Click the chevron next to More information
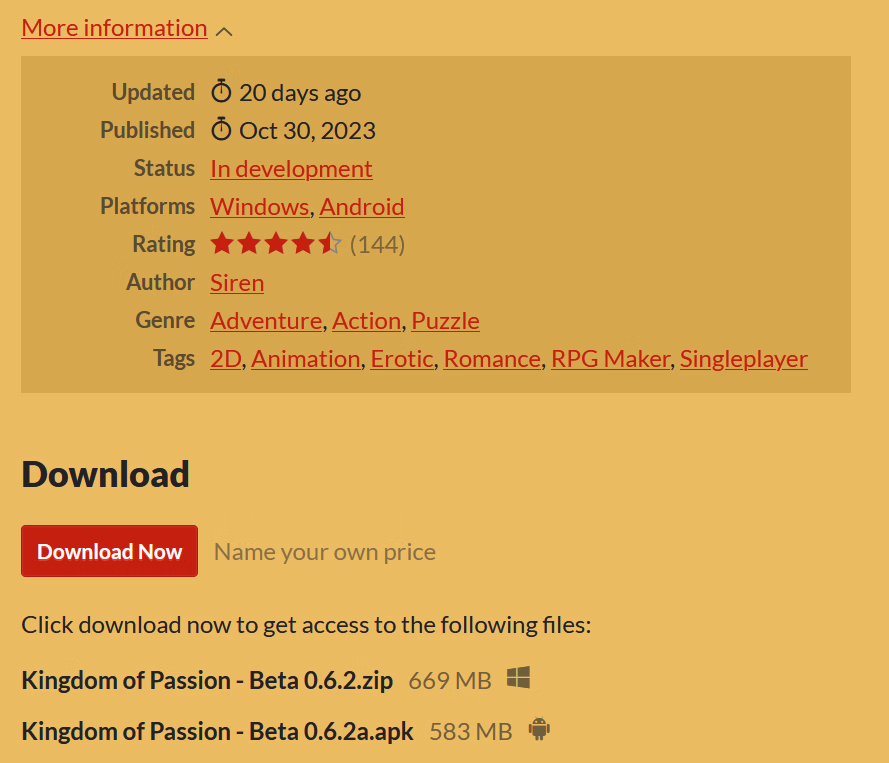 tap(224, 31)
